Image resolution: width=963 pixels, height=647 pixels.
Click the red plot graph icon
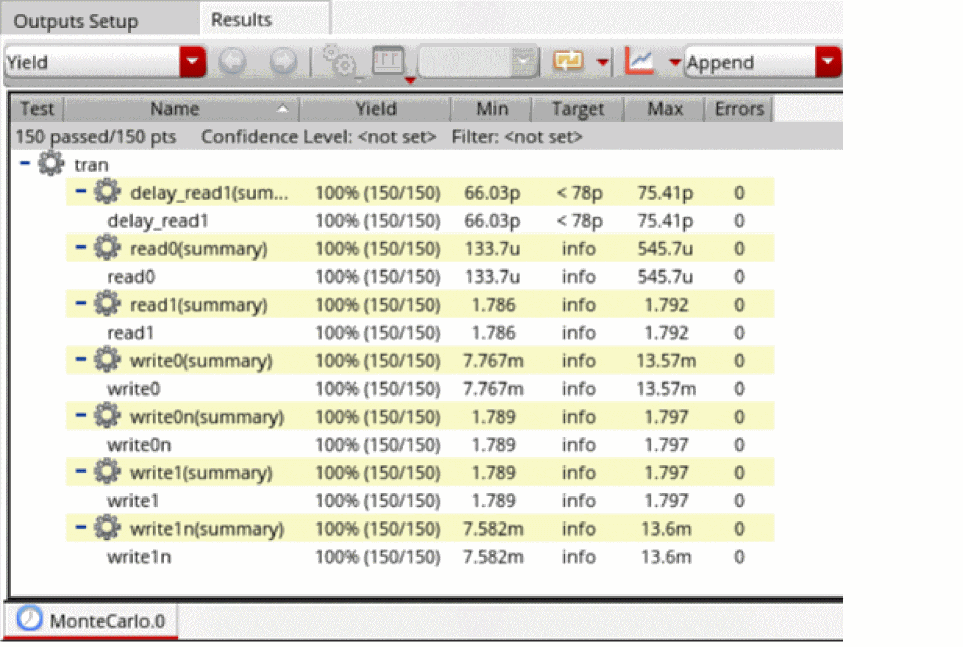point(639,62)
